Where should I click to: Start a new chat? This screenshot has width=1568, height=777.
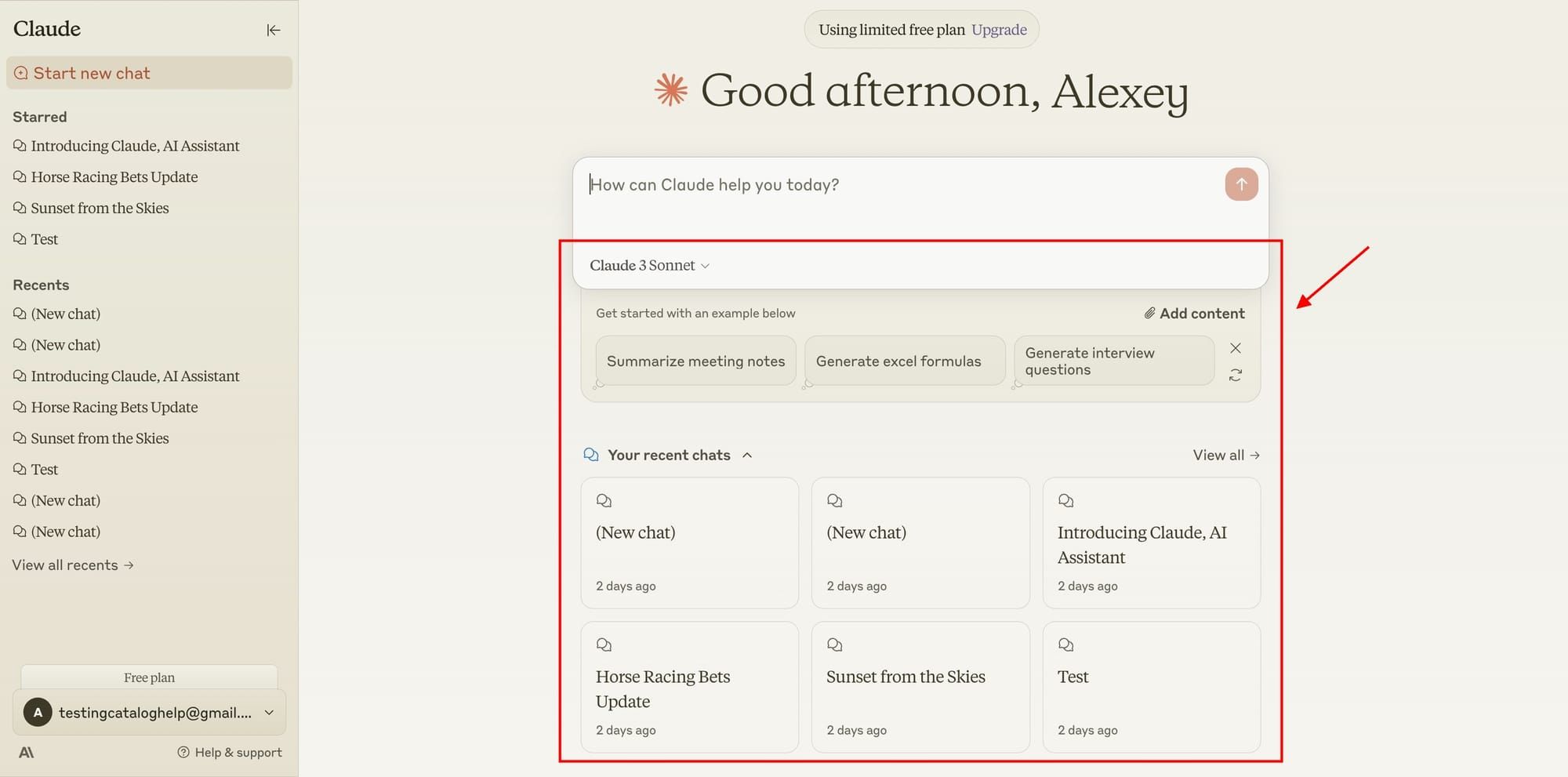[91, 73]
